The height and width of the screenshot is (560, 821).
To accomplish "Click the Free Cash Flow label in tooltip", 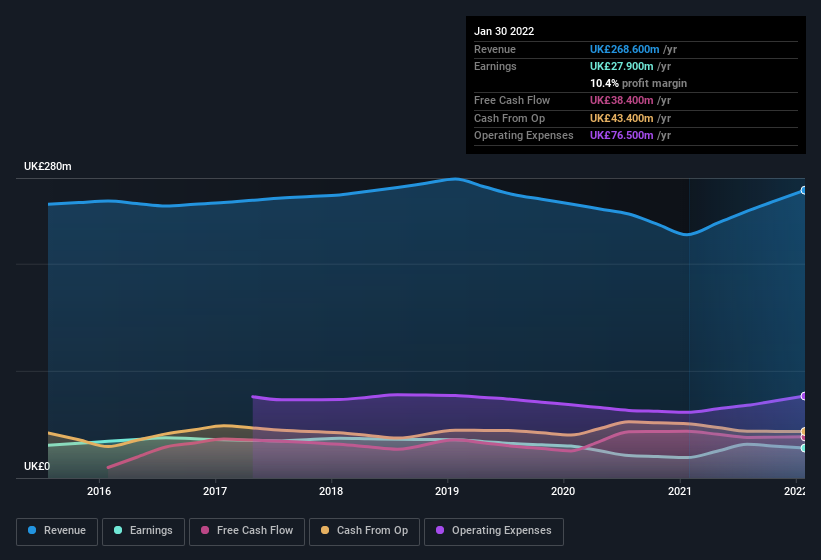I will 512,100.
